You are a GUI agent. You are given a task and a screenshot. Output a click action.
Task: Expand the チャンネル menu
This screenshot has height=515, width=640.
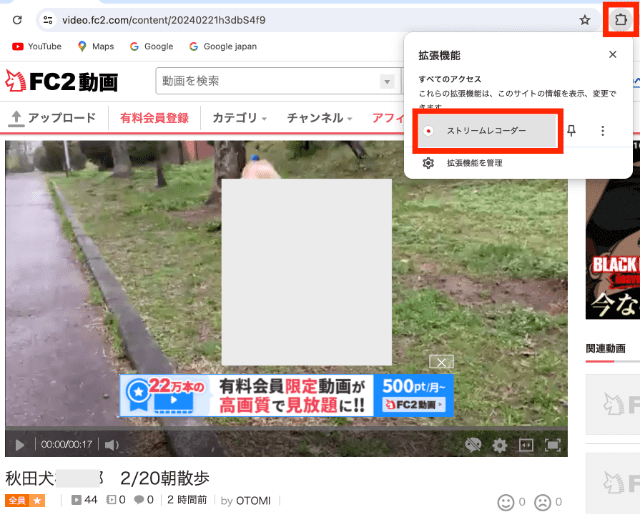[319, 118]
